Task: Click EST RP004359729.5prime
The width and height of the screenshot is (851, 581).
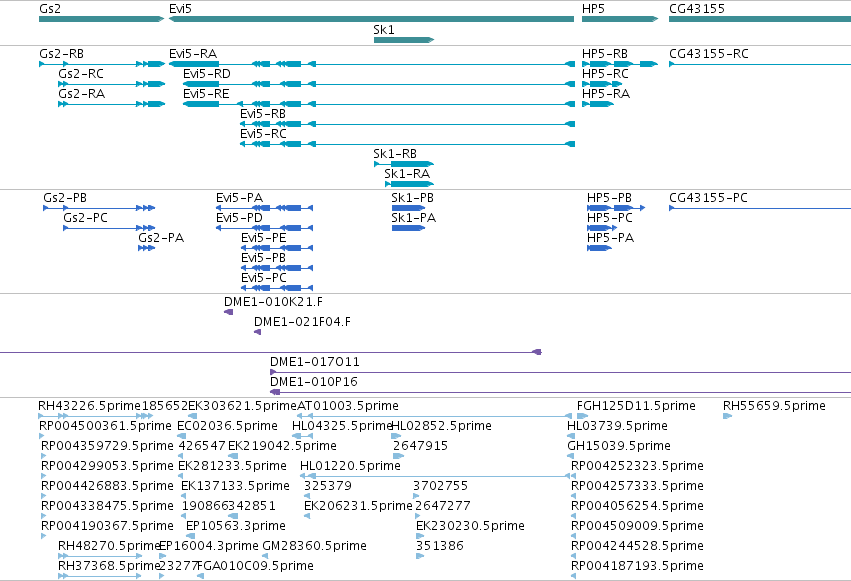Action: click(x=107, y=446)
